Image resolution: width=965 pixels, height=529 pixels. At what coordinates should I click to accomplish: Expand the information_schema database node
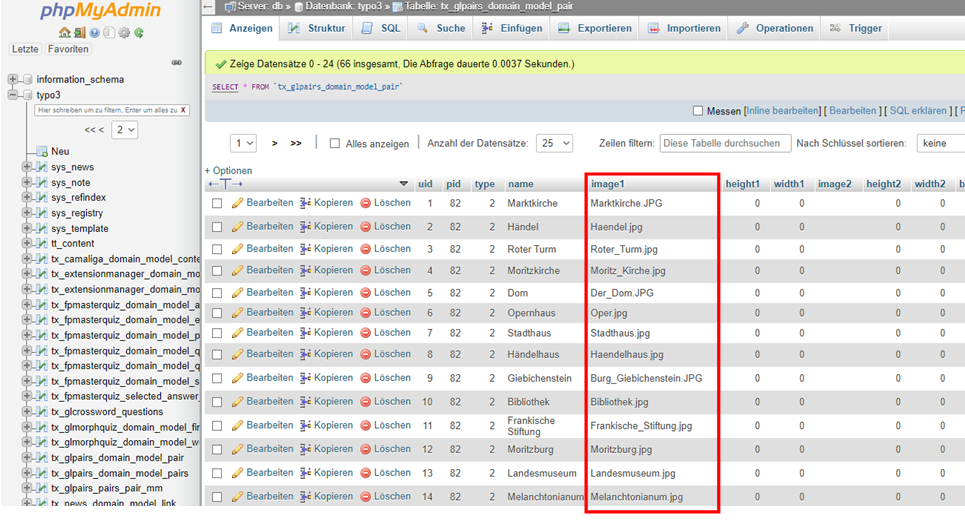pos(12,79)
